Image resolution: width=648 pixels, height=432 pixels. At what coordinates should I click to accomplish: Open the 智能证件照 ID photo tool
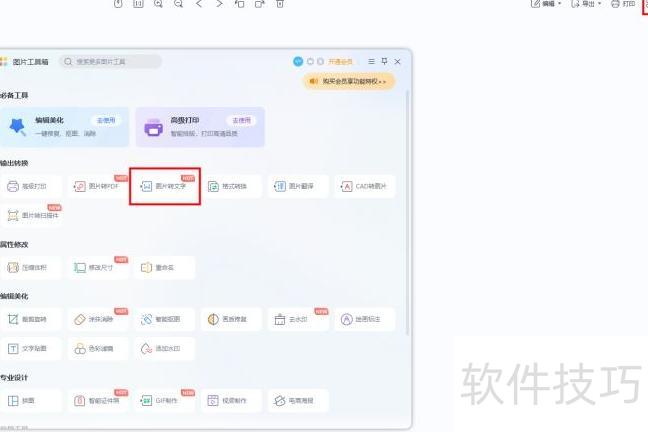pyautogui.click(x=98, y=401)
